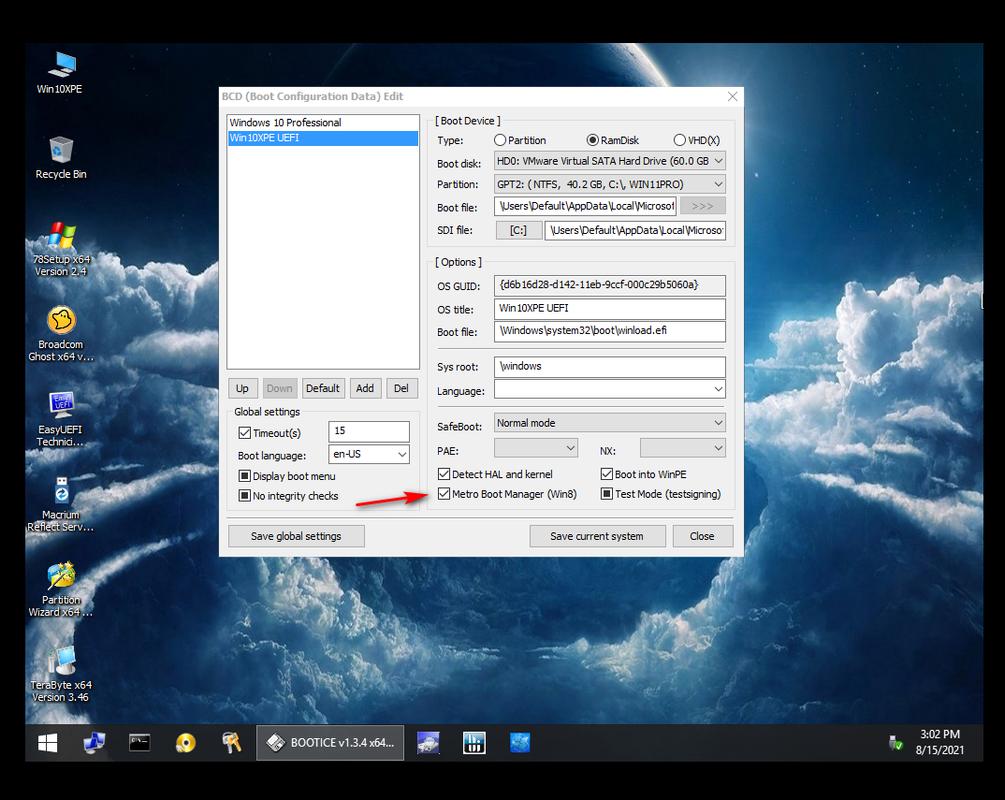Launch the Broadcom Ghost x64 shortcut
Viewport: 1005px width, 800px height.
[61, 333]
